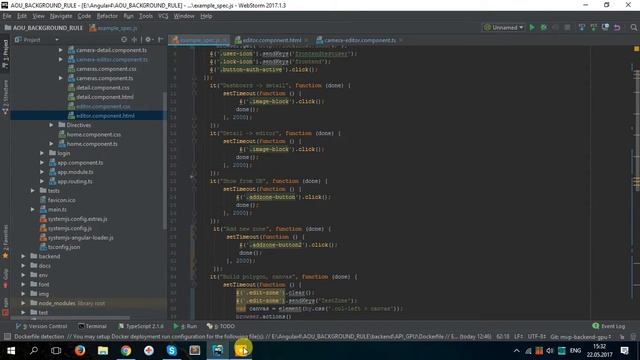Open TypeScript 2.1.6 tool window

coord(141,326)
